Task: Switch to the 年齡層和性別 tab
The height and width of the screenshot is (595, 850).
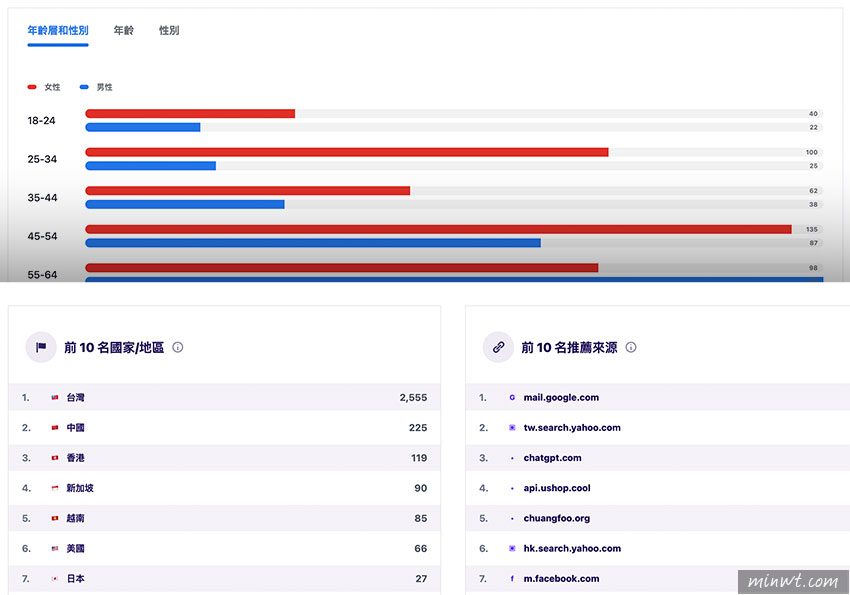Action: tap(58, 30)
